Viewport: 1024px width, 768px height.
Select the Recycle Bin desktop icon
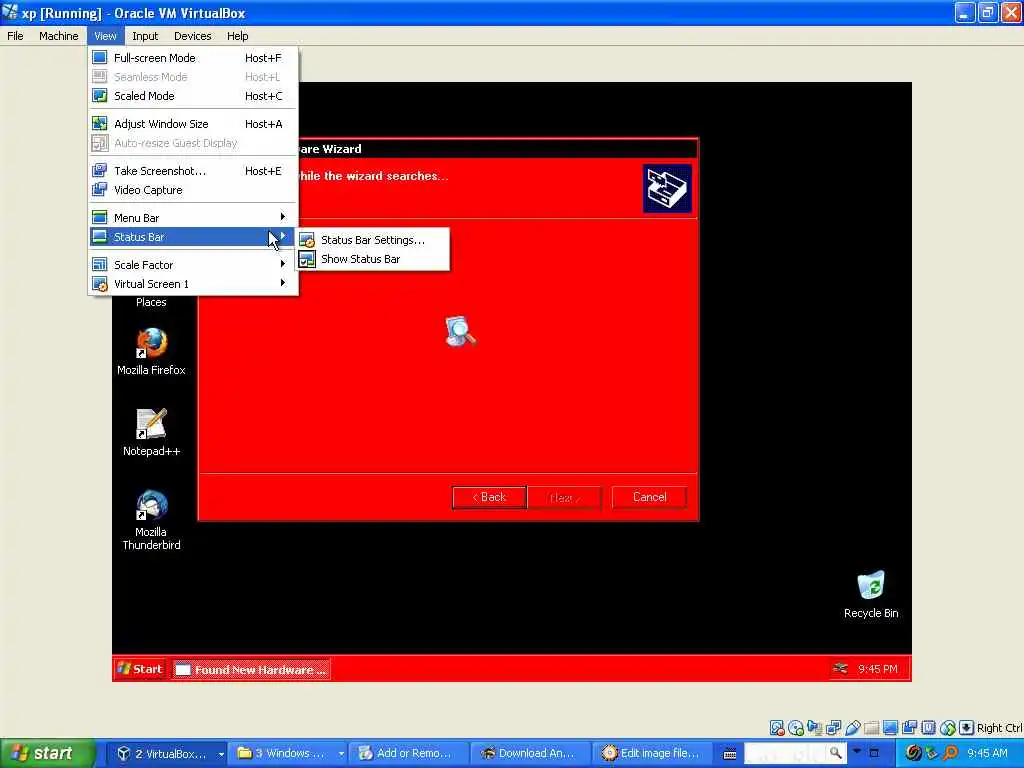(x=871, y=595)
